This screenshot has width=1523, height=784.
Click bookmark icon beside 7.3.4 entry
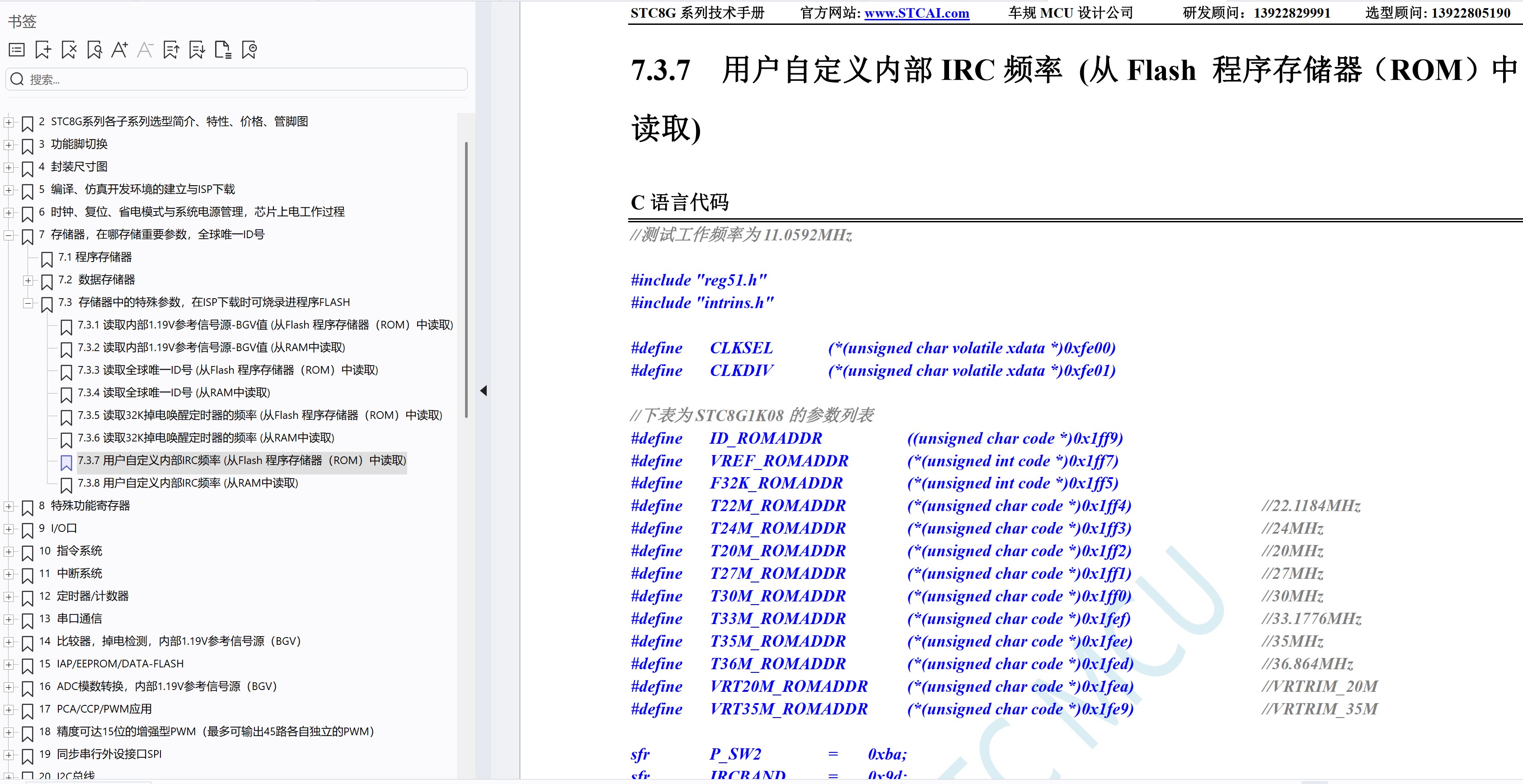[x=66, y=394]
